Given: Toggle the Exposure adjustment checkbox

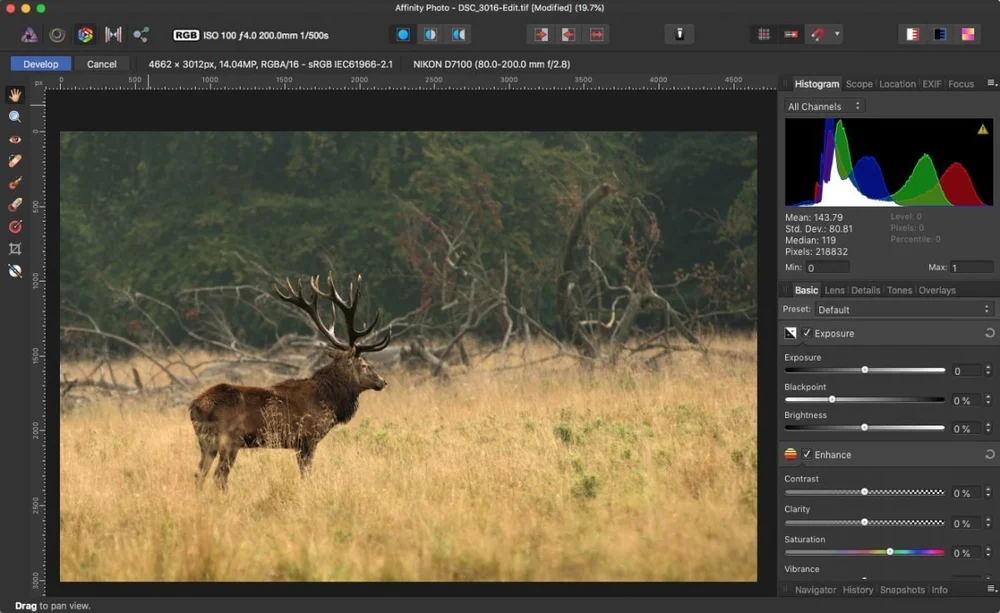Looking at the screenshot, I should (x=806, y=333).
